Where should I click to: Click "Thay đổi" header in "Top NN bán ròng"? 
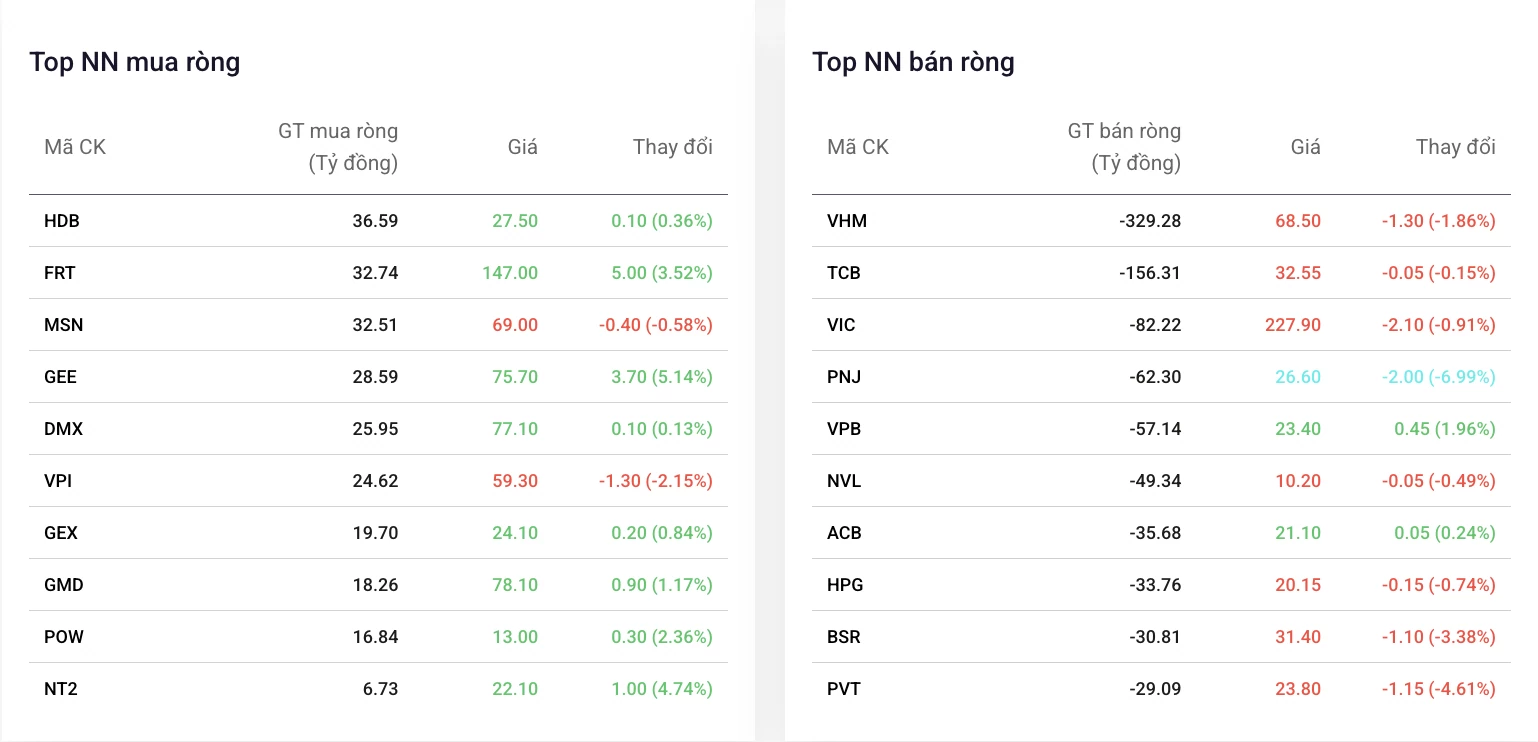1456,147
